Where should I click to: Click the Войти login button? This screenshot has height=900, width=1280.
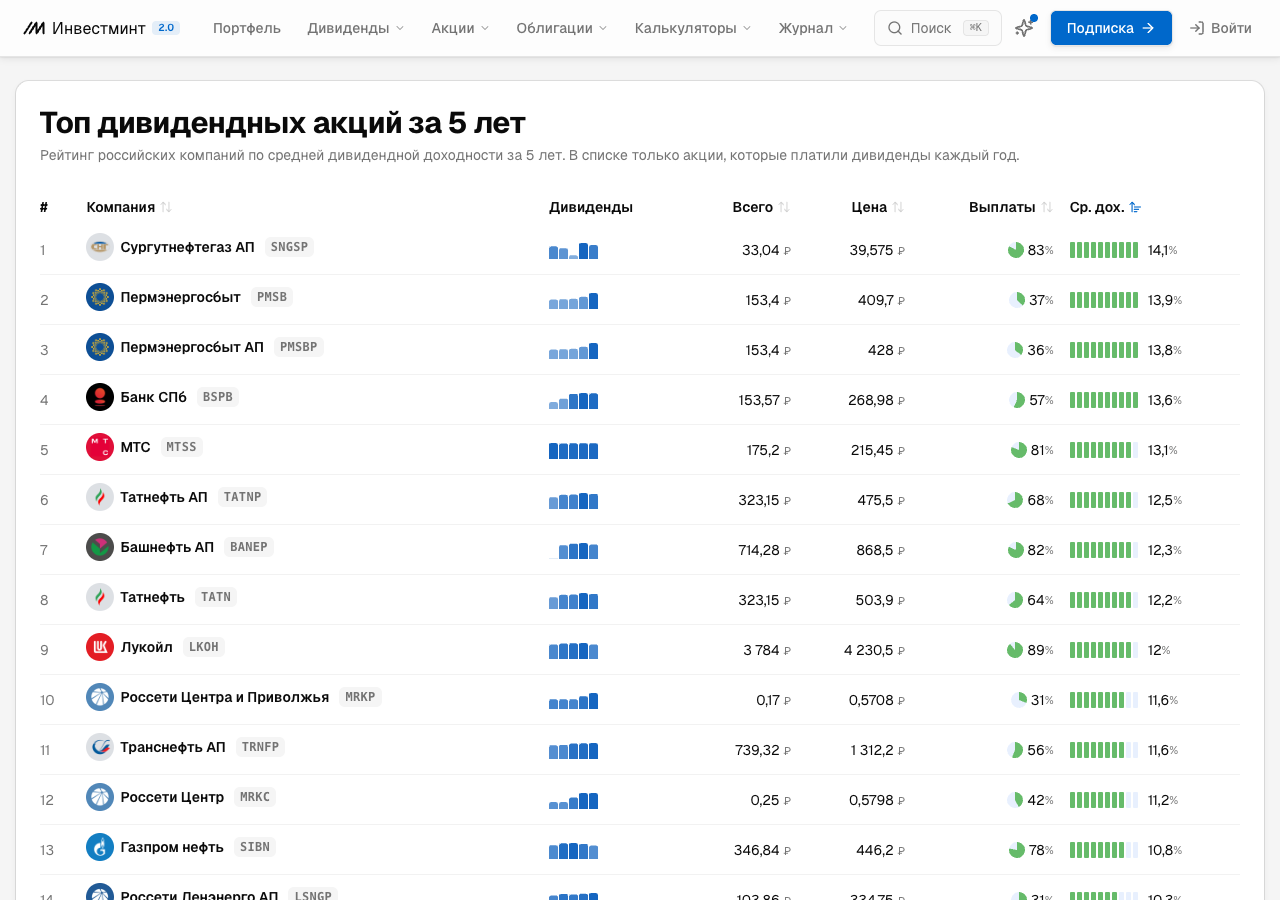(x=1220, y=28)
